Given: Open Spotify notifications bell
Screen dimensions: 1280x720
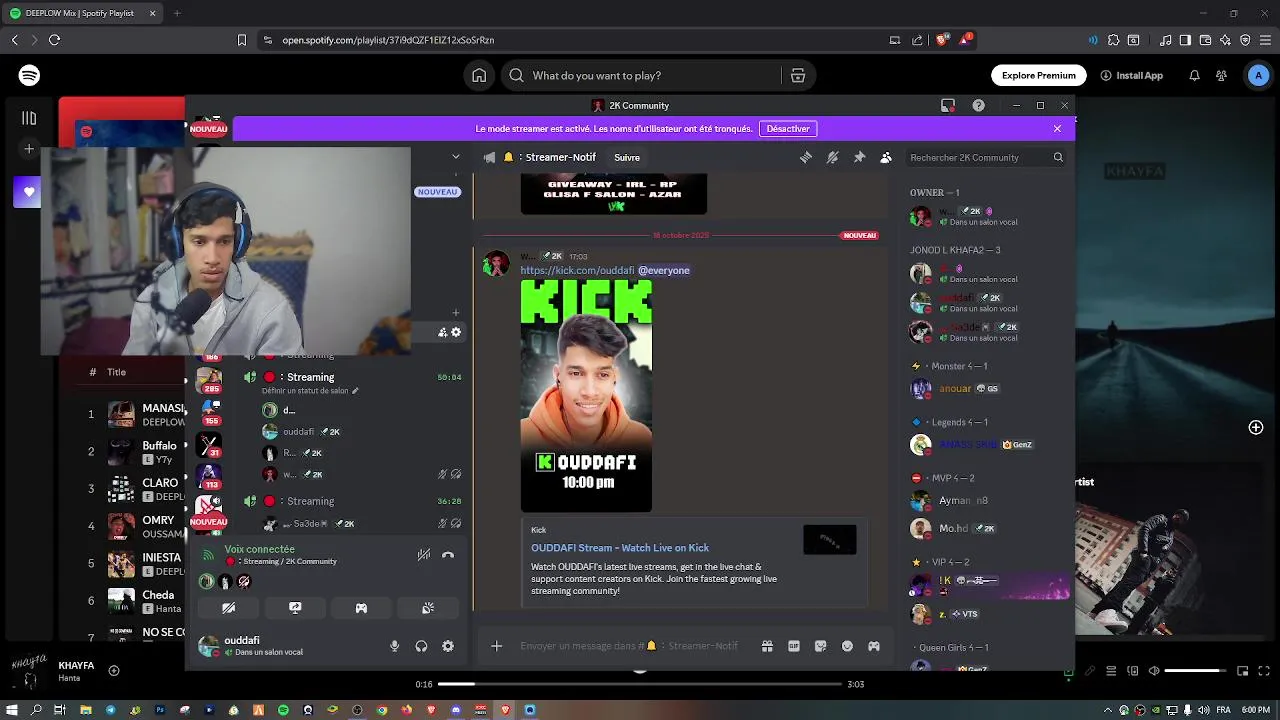Looking at the screenshot, I should [1194, 75].
